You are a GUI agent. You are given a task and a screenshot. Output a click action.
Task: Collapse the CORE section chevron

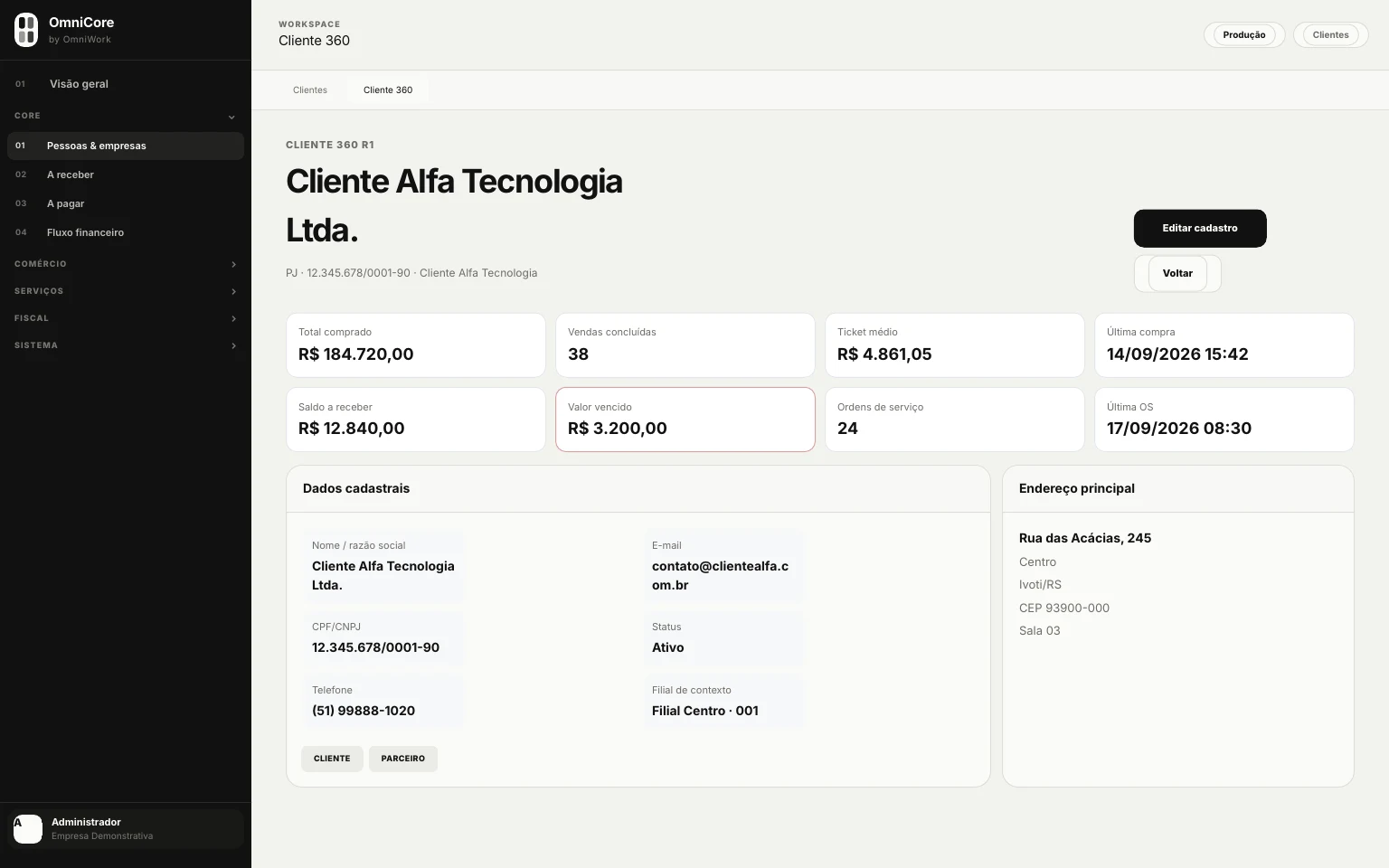[x=231, y=117]
